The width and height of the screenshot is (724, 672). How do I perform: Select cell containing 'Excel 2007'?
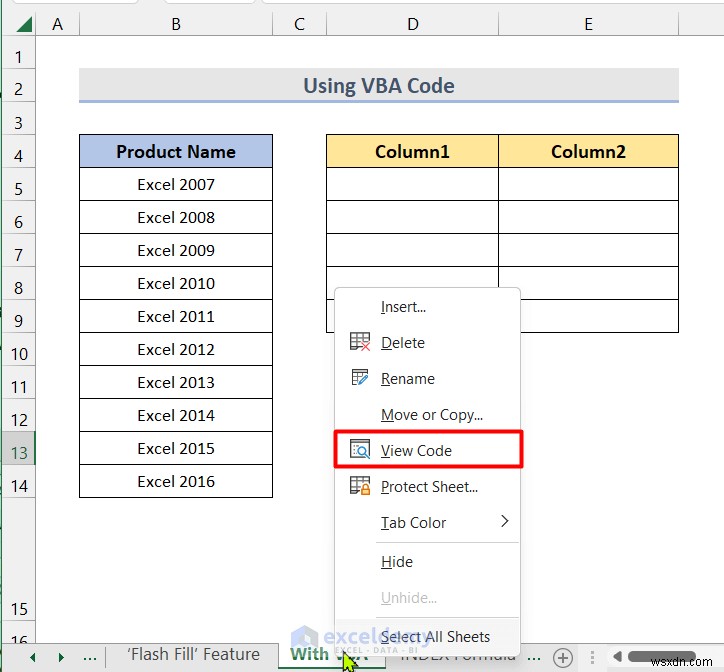click(176, 184)
